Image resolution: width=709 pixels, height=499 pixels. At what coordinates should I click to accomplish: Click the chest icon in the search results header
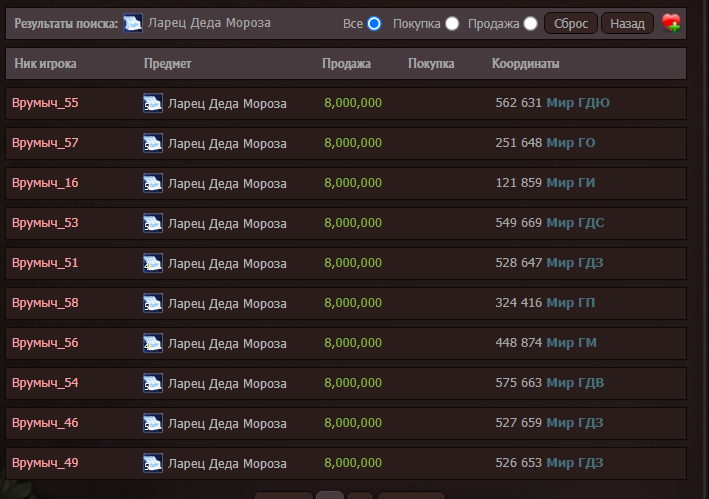[x=133, y=23]
